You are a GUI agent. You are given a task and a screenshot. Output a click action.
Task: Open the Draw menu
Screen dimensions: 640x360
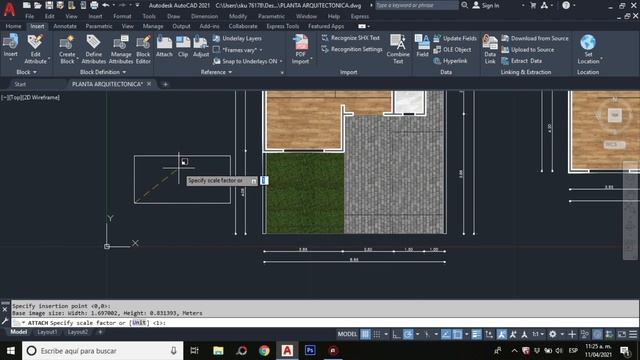[173, 16]
